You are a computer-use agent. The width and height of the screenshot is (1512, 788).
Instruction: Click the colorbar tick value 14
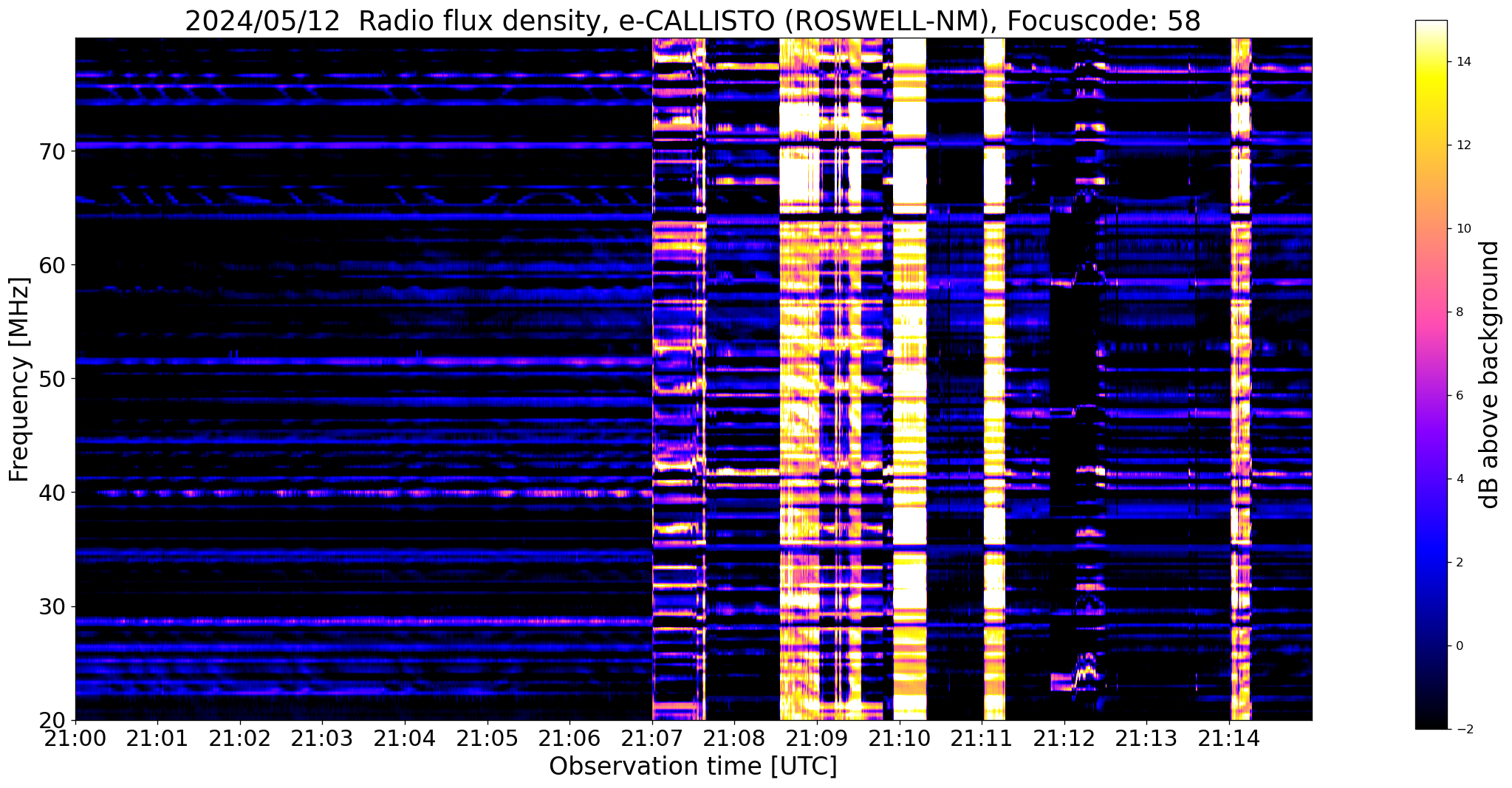coord(1461,62)
